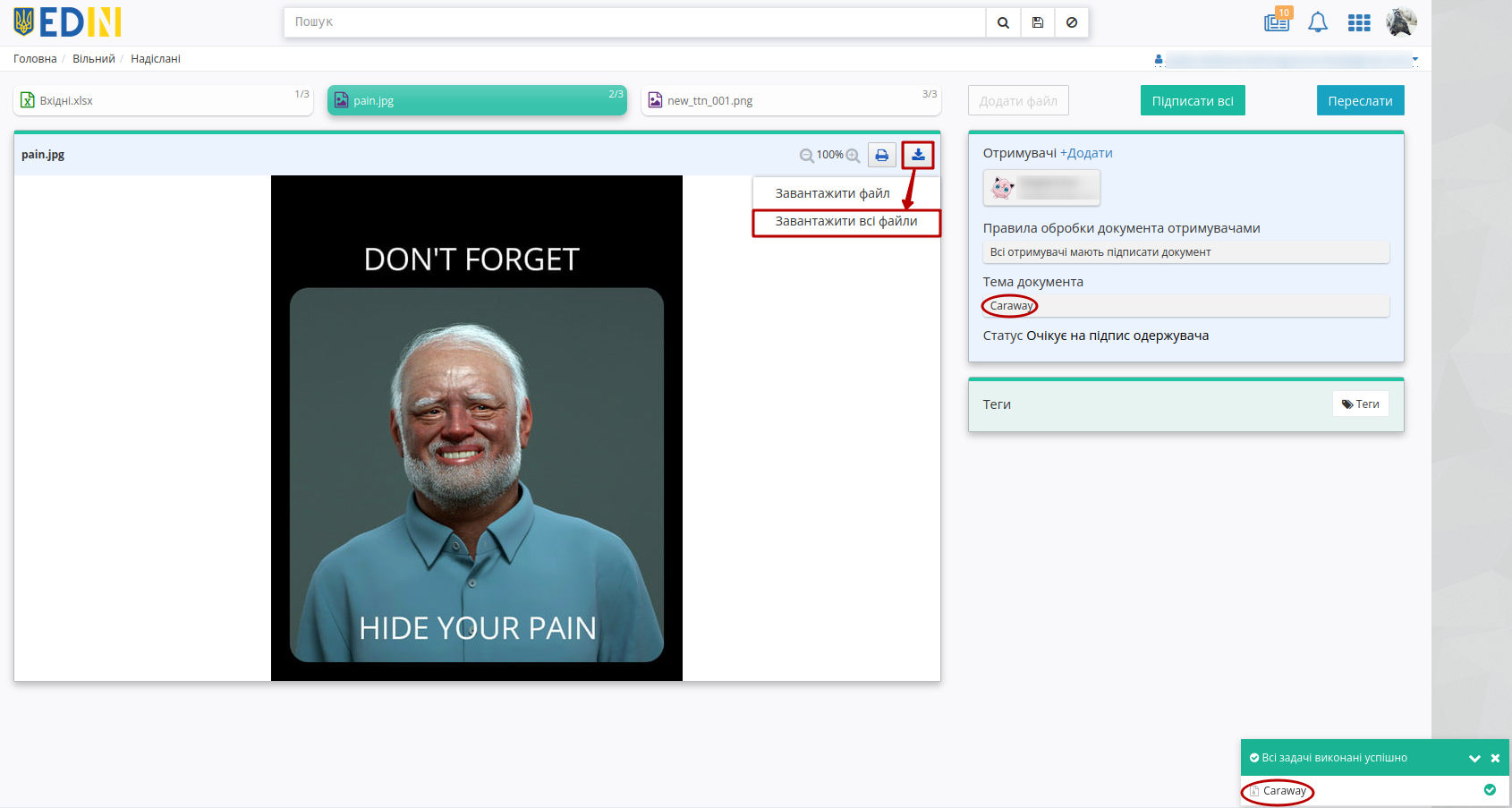Screen dimensions: 1512x808
Task: Save the search with the floppy icon
Action: click(1038, 22)
